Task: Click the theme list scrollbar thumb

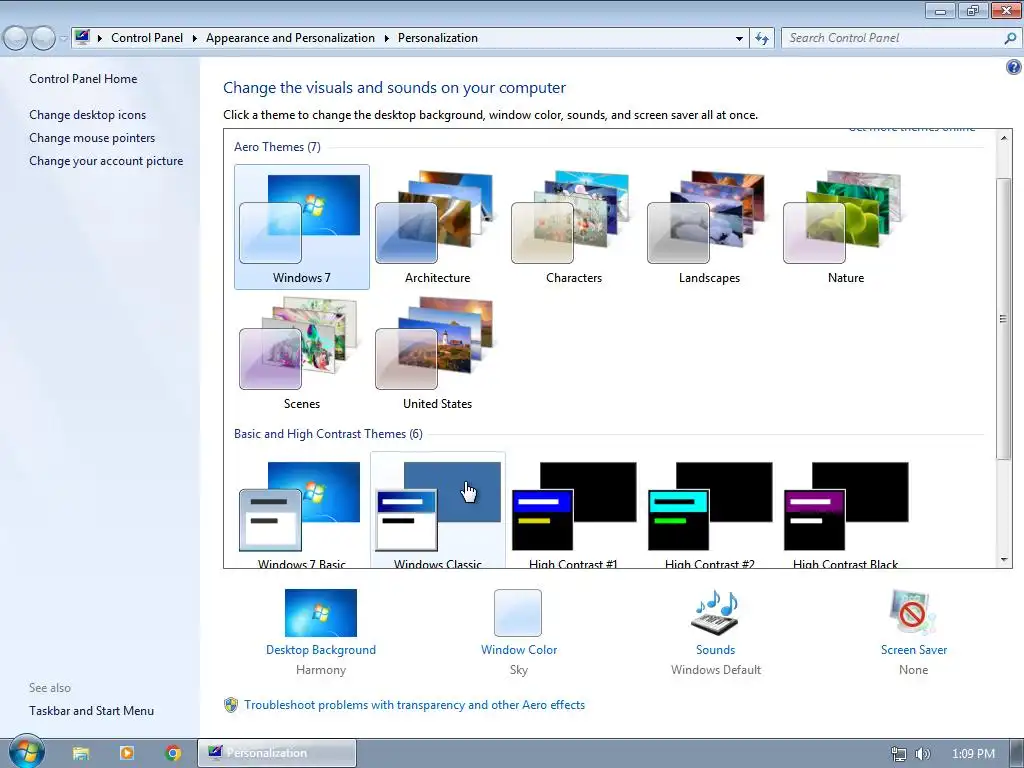Action: coord(1004,318)
